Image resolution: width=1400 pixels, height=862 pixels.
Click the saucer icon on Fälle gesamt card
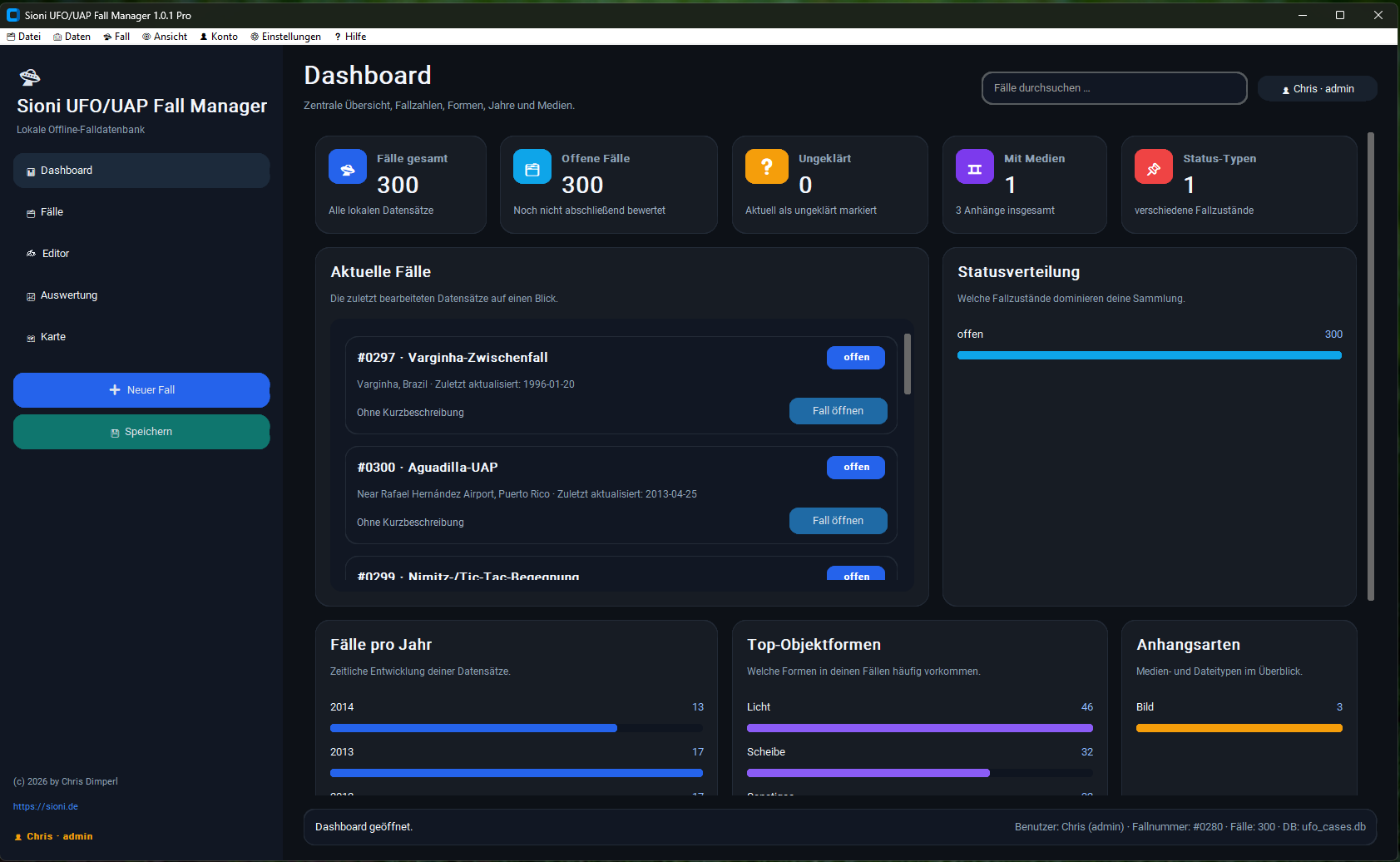click(347, 166)
